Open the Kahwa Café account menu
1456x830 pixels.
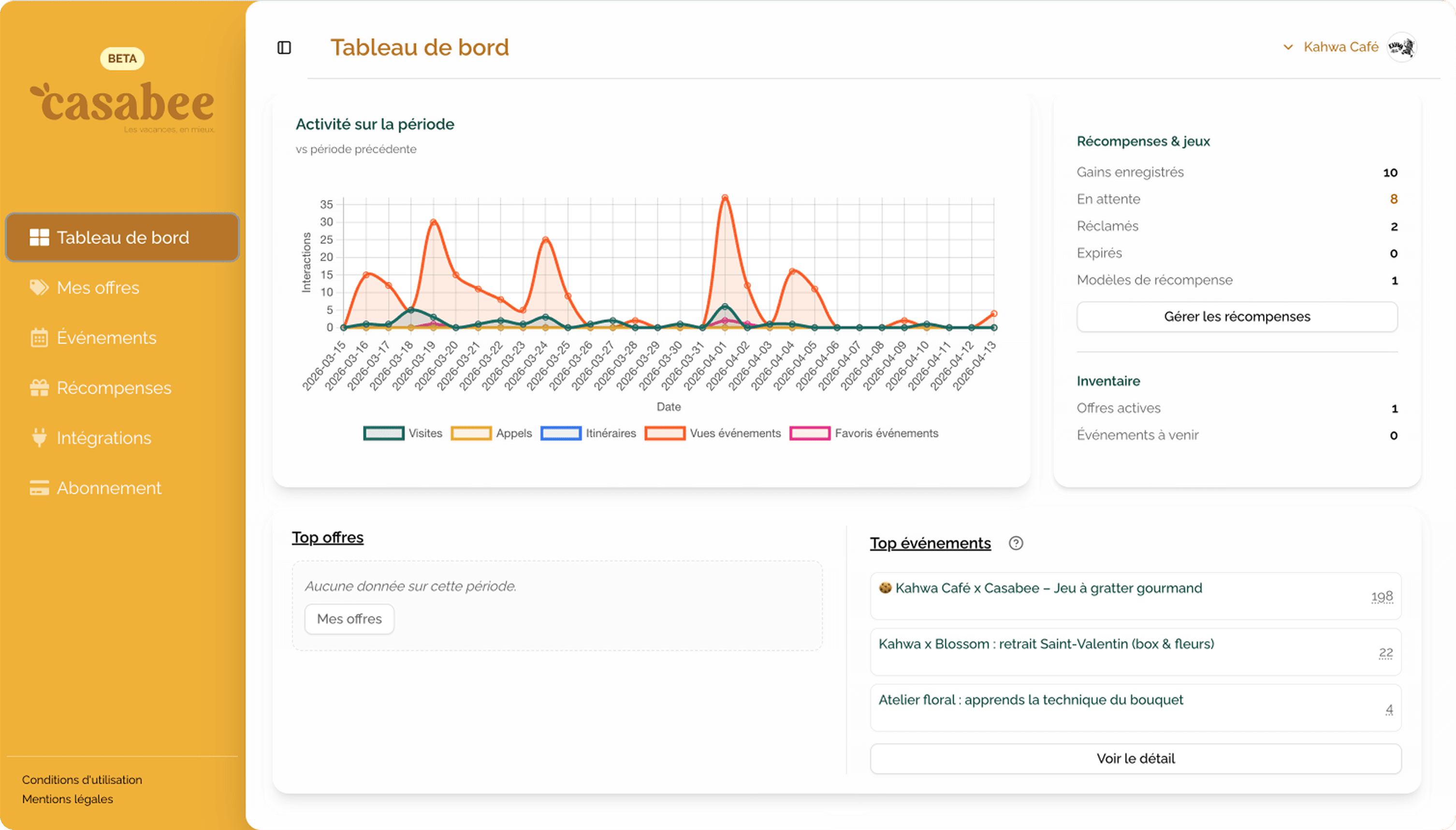tap(1340, 47)
